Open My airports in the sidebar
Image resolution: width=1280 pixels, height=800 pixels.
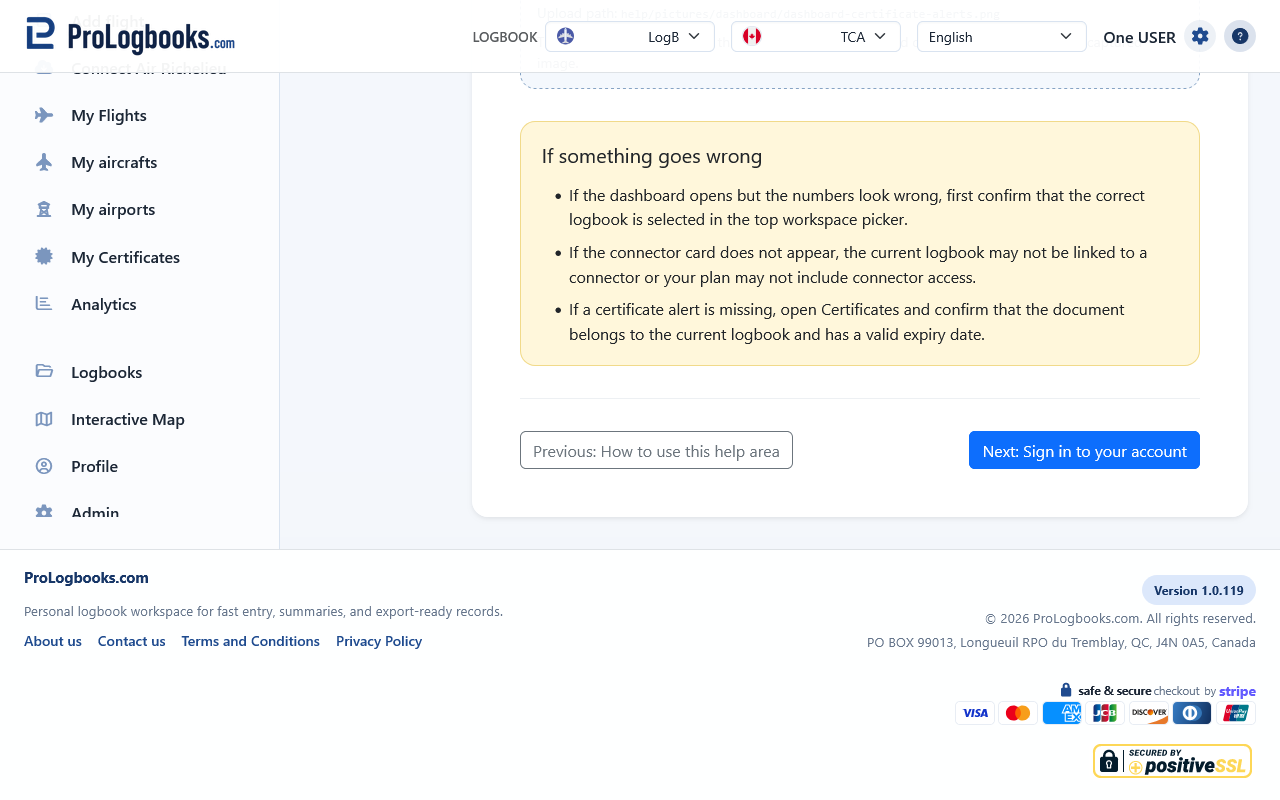pos(113,209)
